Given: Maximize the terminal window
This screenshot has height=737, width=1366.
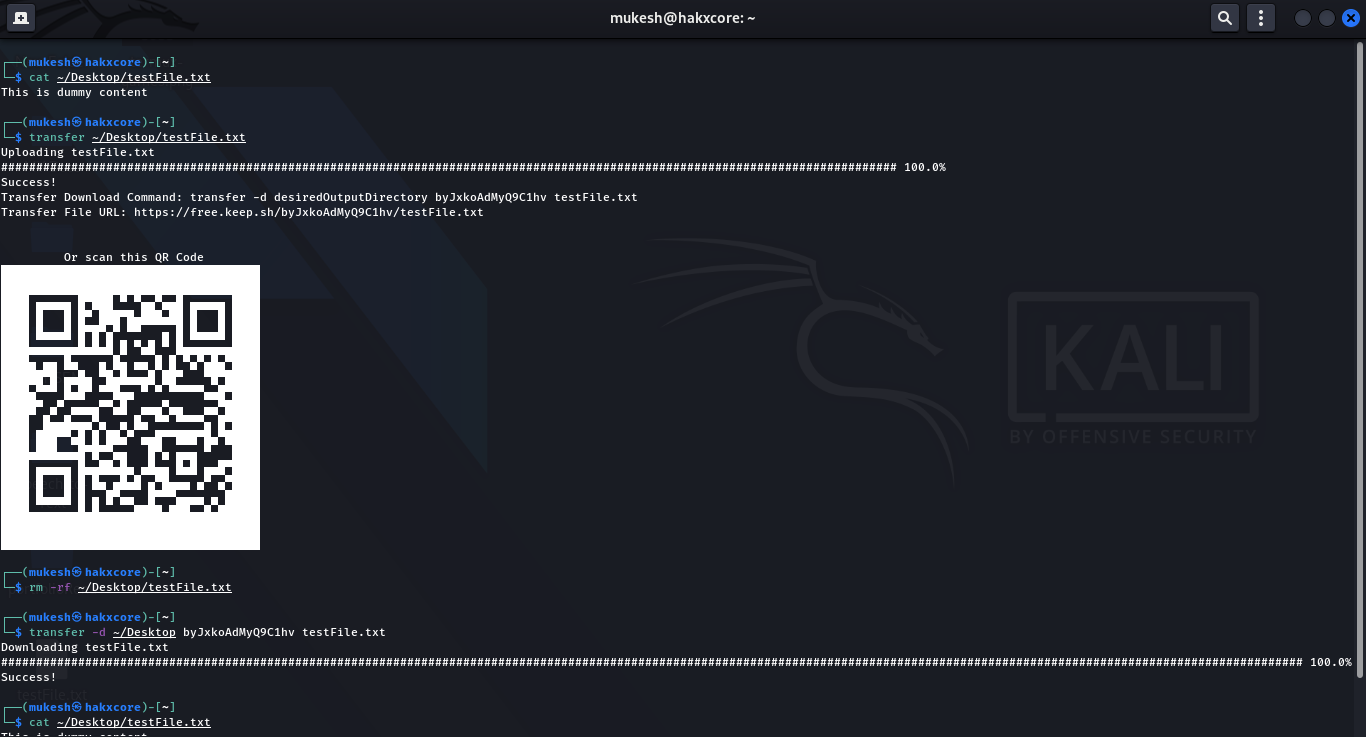Looking at the screenshot, I should (1327, 18).
